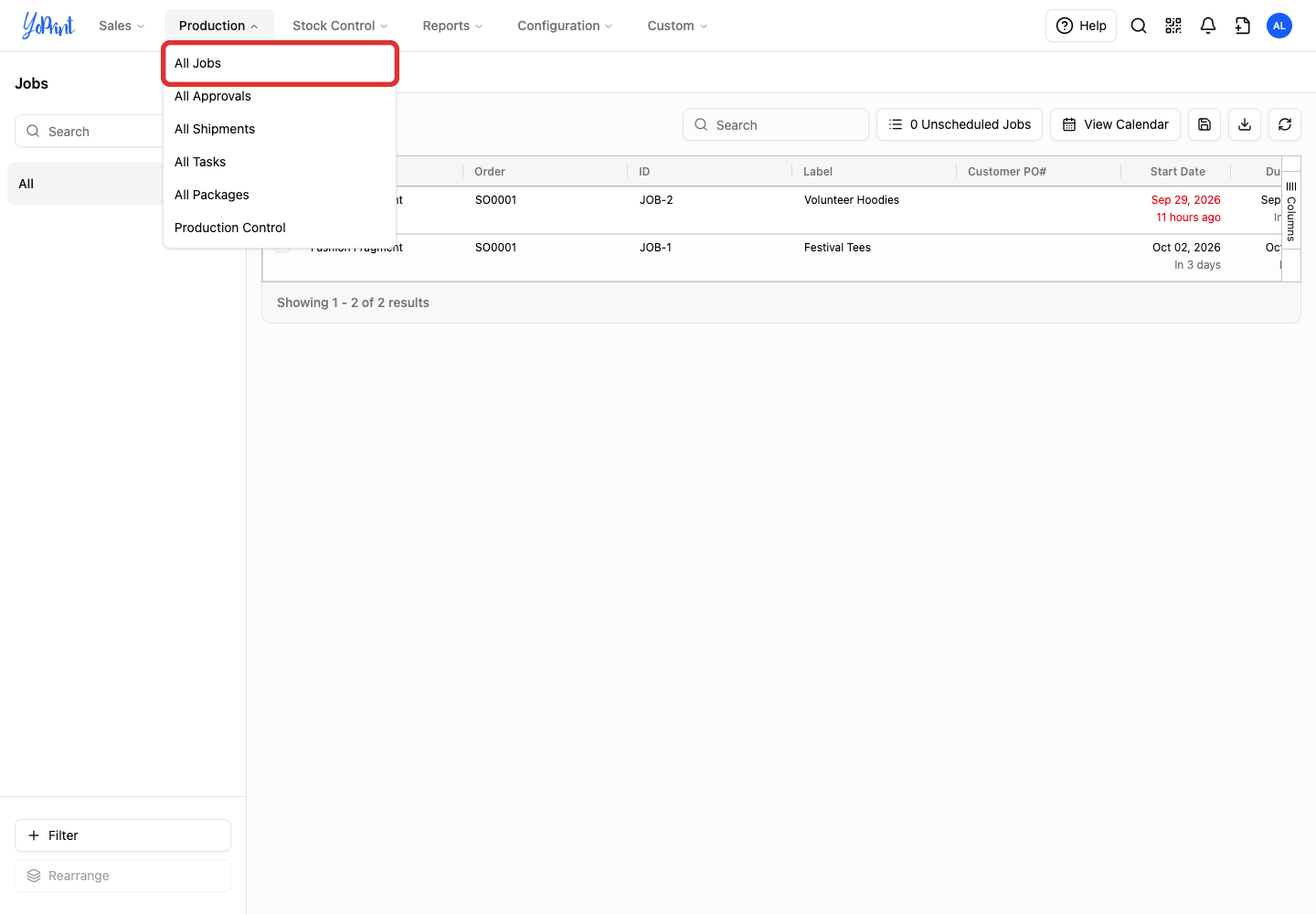The width and height of the screenshot is (1316, 914).
Task: Click the download export icon button
Action: pyautogui.click(x=1245, y=124)
